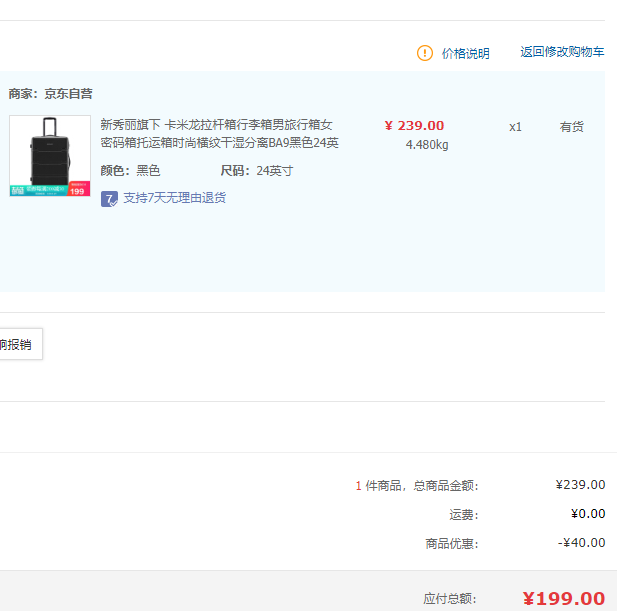Click the orange exclamation price info icon
617x611 pixels.
tap(425, 53)
